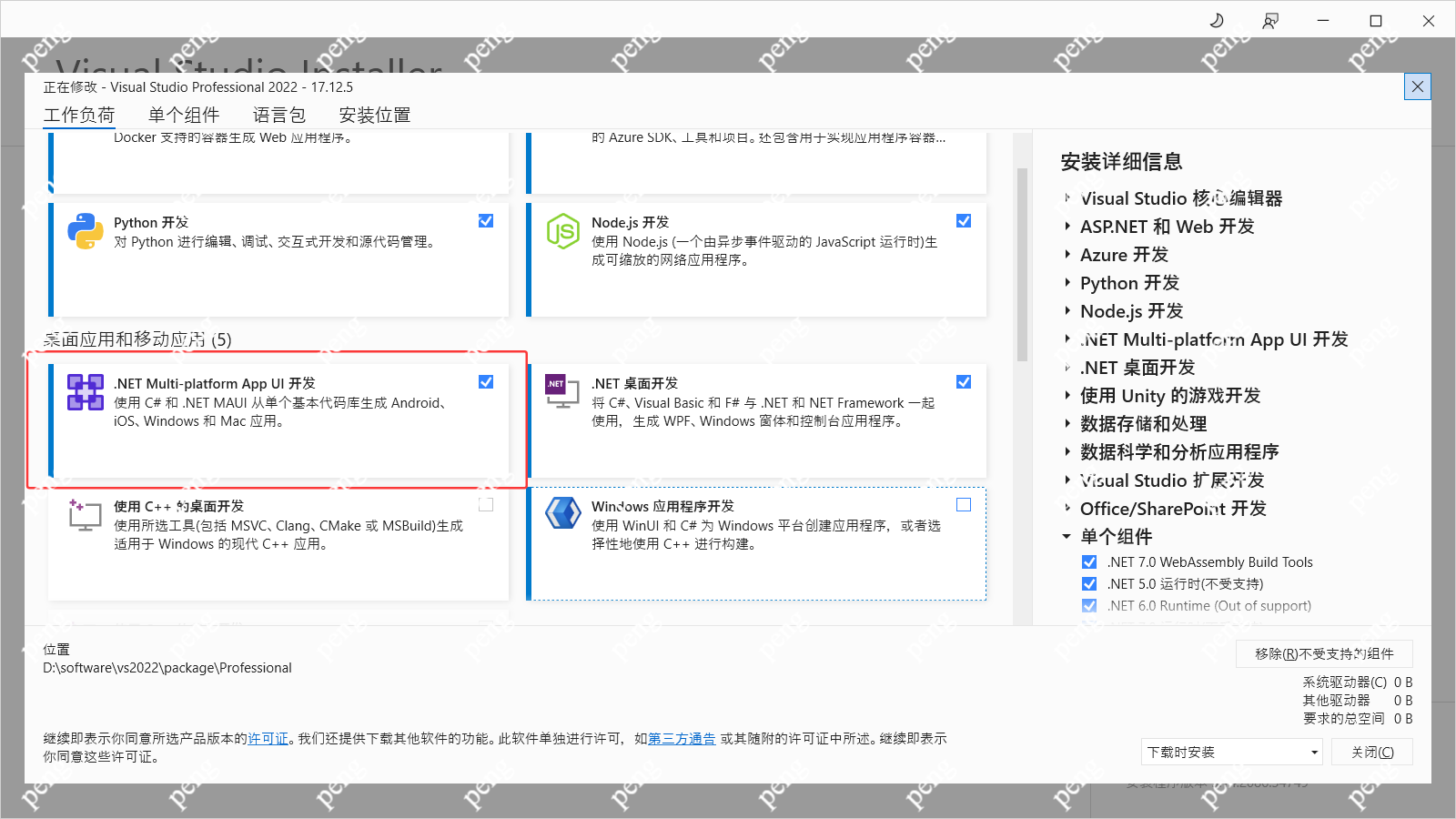Viewport: 1456px width, 819px height.
Task: Click 移除不受支持的组件 button
Action: coord(1322,653)
